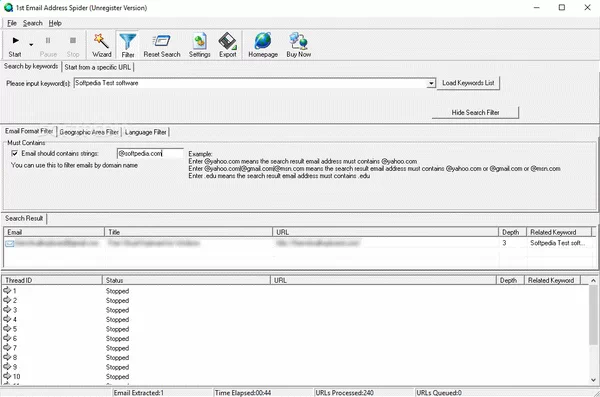Screen dimensions: 600x397
Task: Click Reset Search in toolbar
Action: [161, 45]
